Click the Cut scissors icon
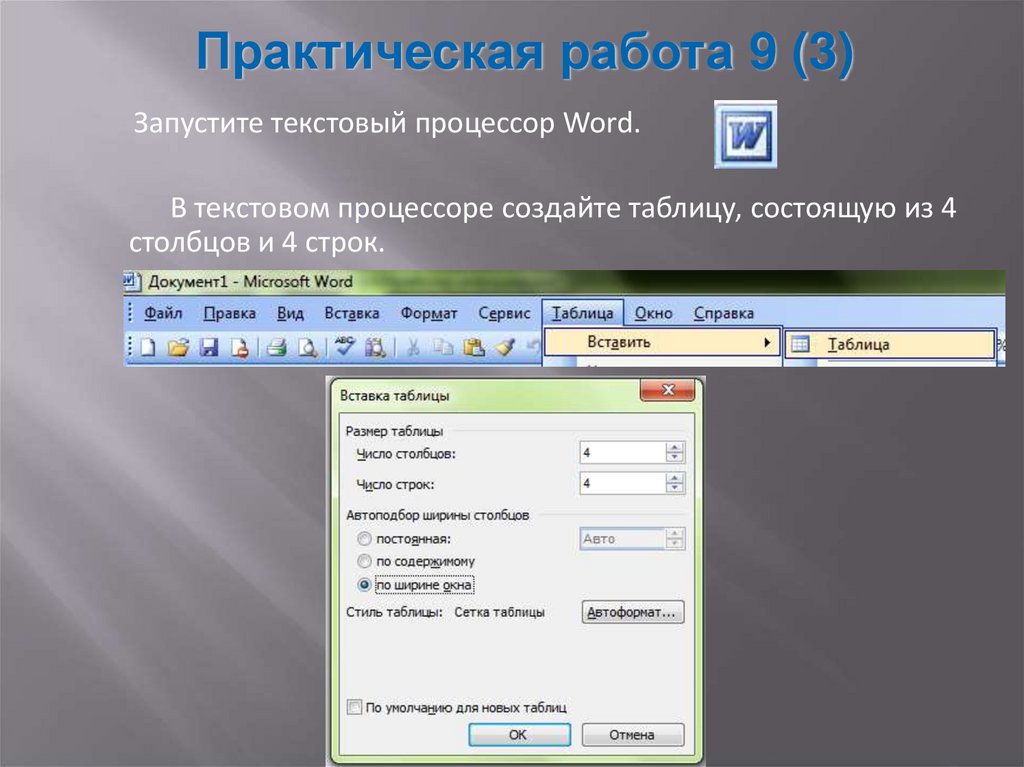The height and width of the screenshot is (767, 1024). (413, 347)
